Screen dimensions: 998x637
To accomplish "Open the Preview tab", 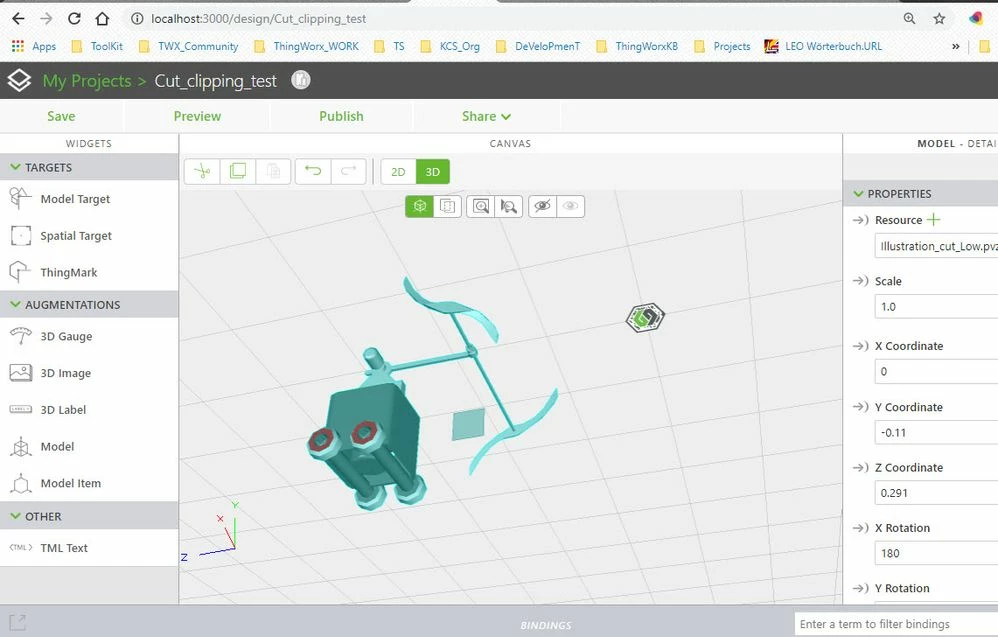I will (197, 116).
